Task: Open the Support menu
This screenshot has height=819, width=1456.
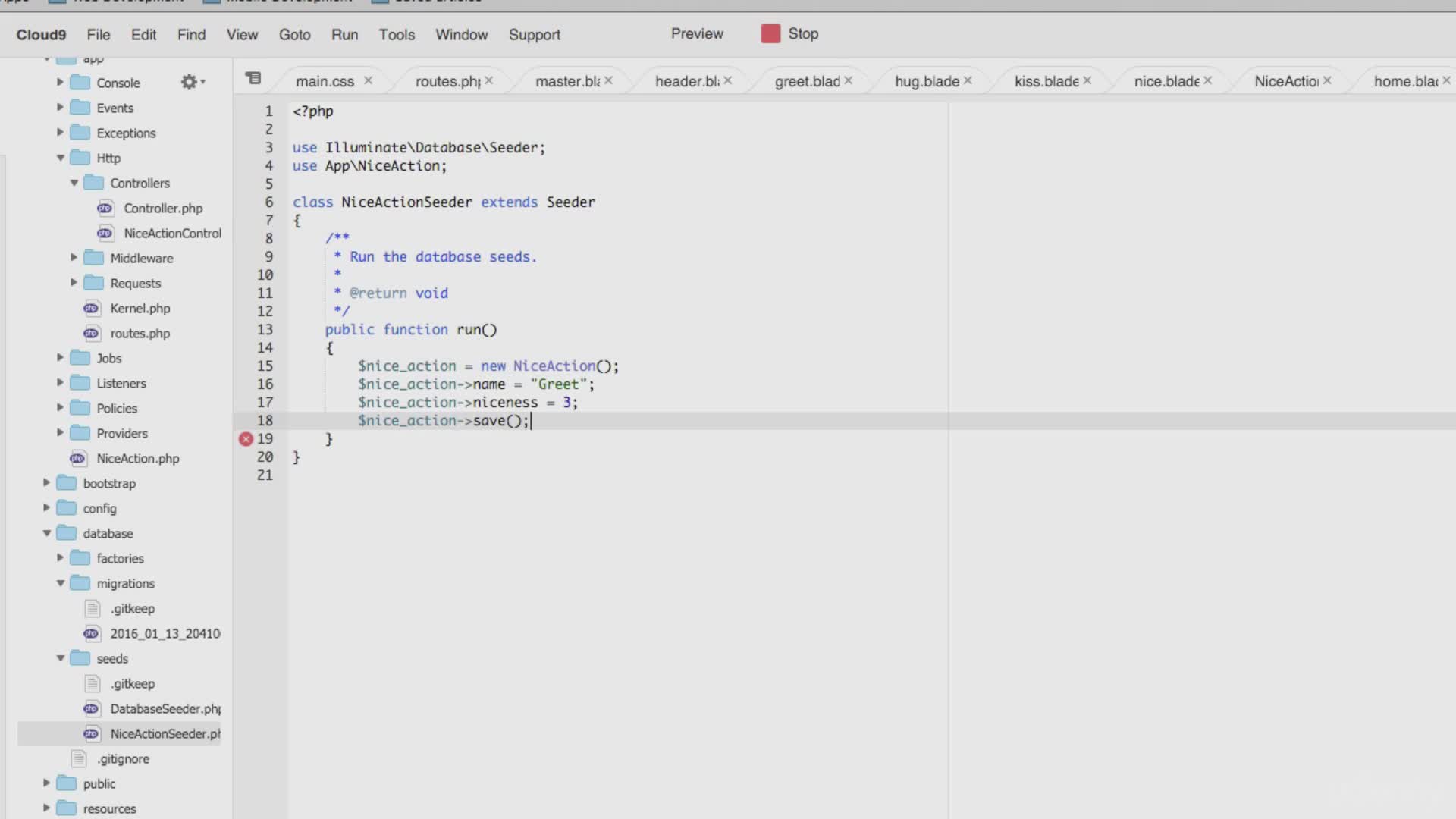Action: (x=535, y=35)
